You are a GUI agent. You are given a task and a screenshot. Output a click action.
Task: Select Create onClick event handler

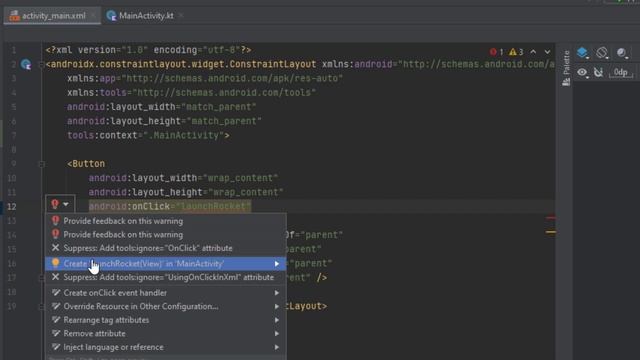tap(166, 293)
